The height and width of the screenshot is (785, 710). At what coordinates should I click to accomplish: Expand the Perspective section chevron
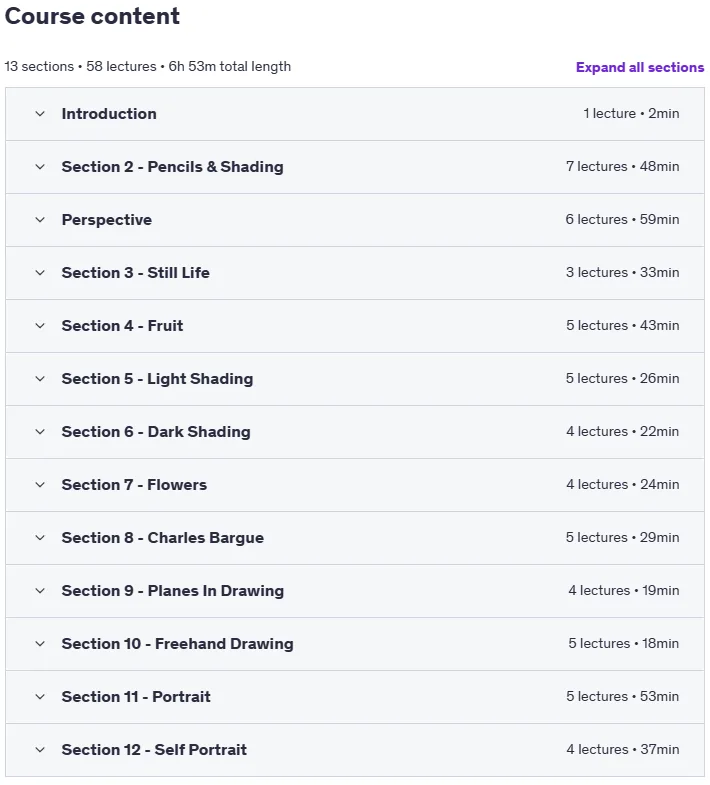pyautogui.click(x=40, y=220)
